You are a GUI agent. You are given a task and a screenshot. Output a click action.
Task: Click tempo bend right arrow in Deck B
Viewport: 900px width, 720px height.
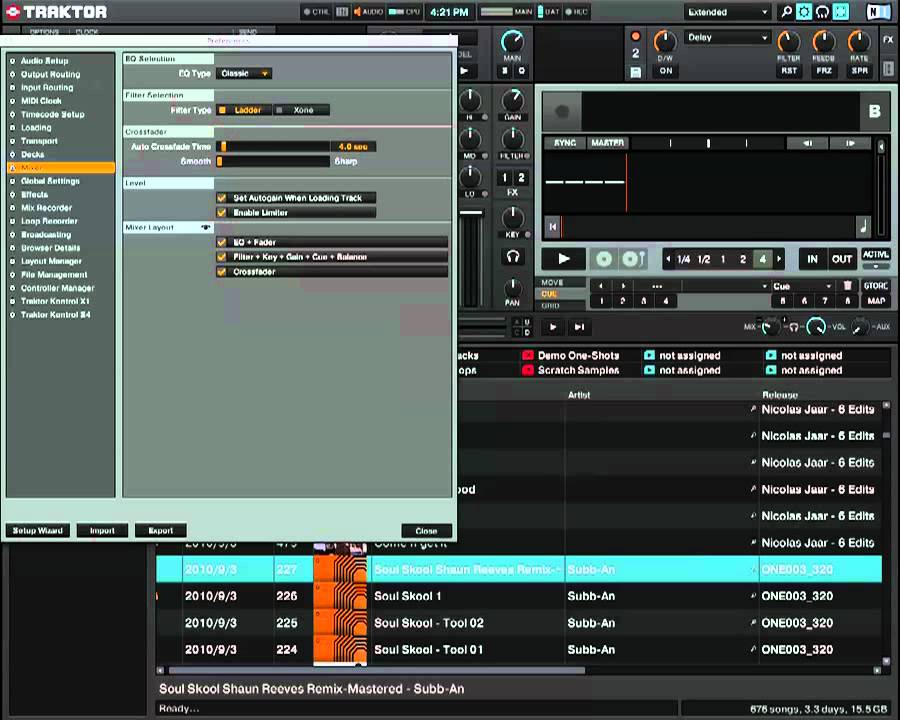850,143
